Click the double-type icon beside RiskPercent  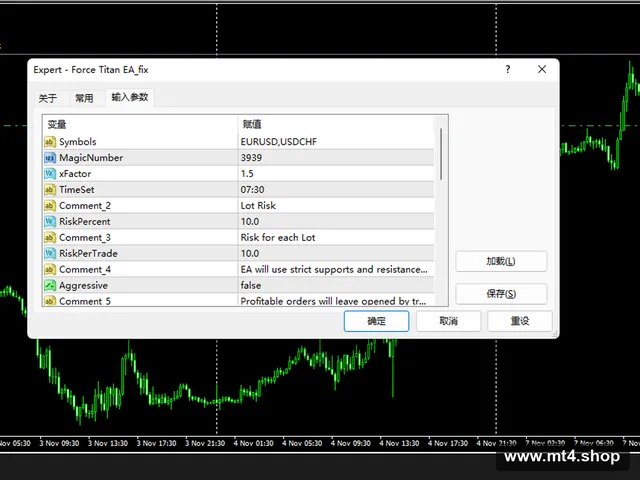50,222
